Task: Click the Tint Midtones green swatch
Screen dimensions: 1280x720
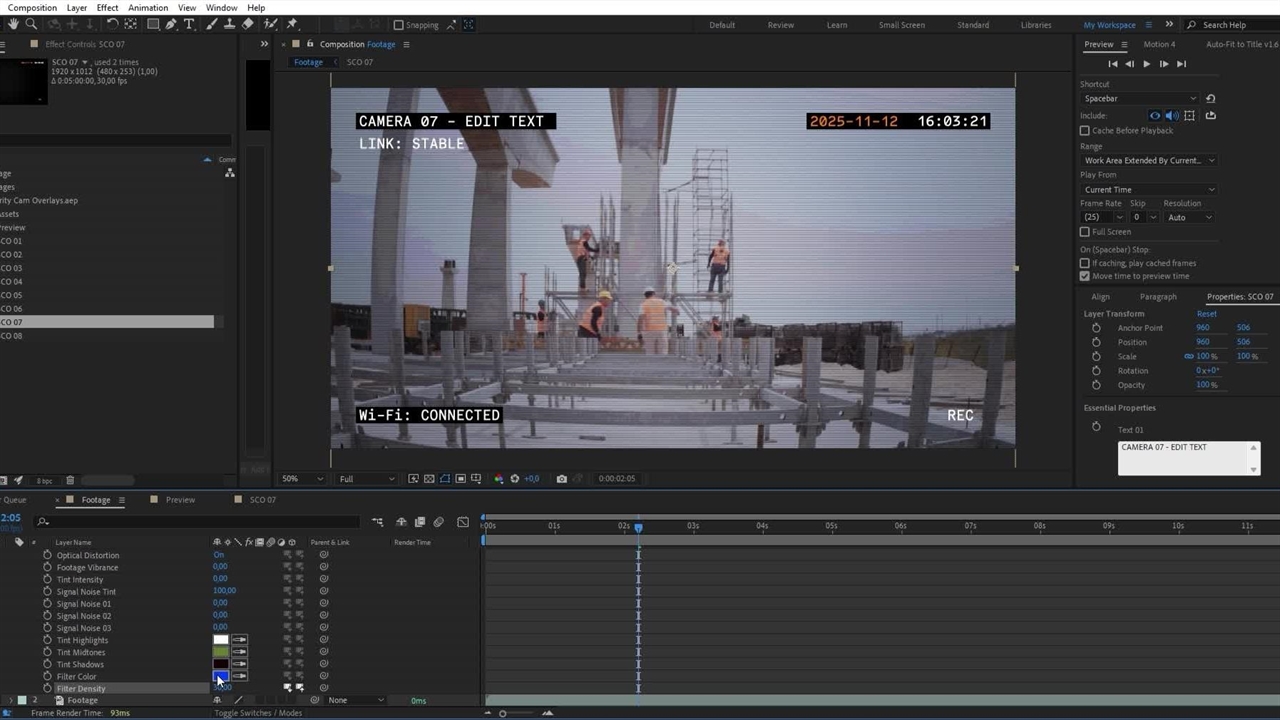Action: (x=221, y=652)
